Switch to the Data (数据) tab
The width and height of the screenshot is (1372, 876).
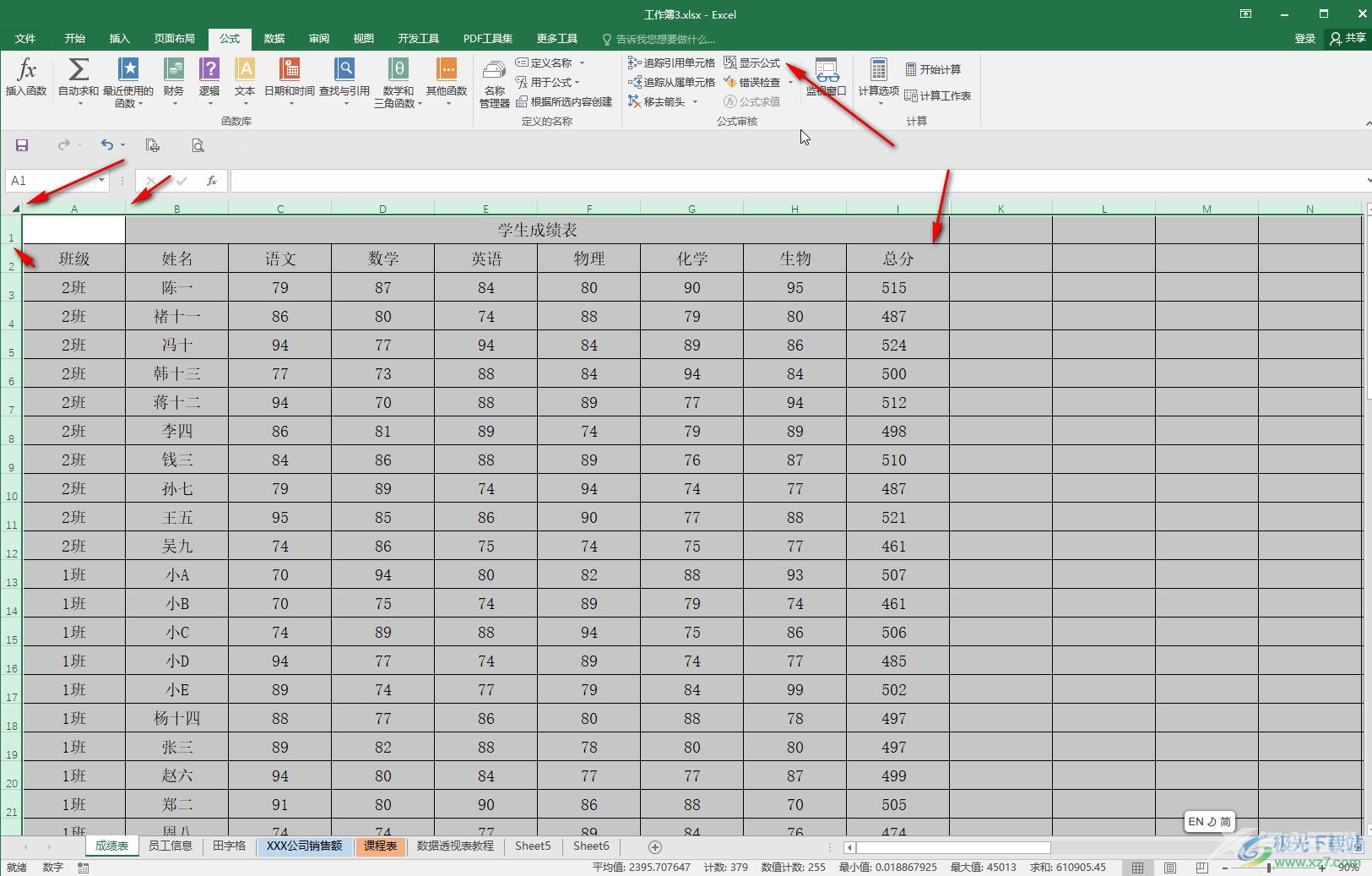coord(274,38)
